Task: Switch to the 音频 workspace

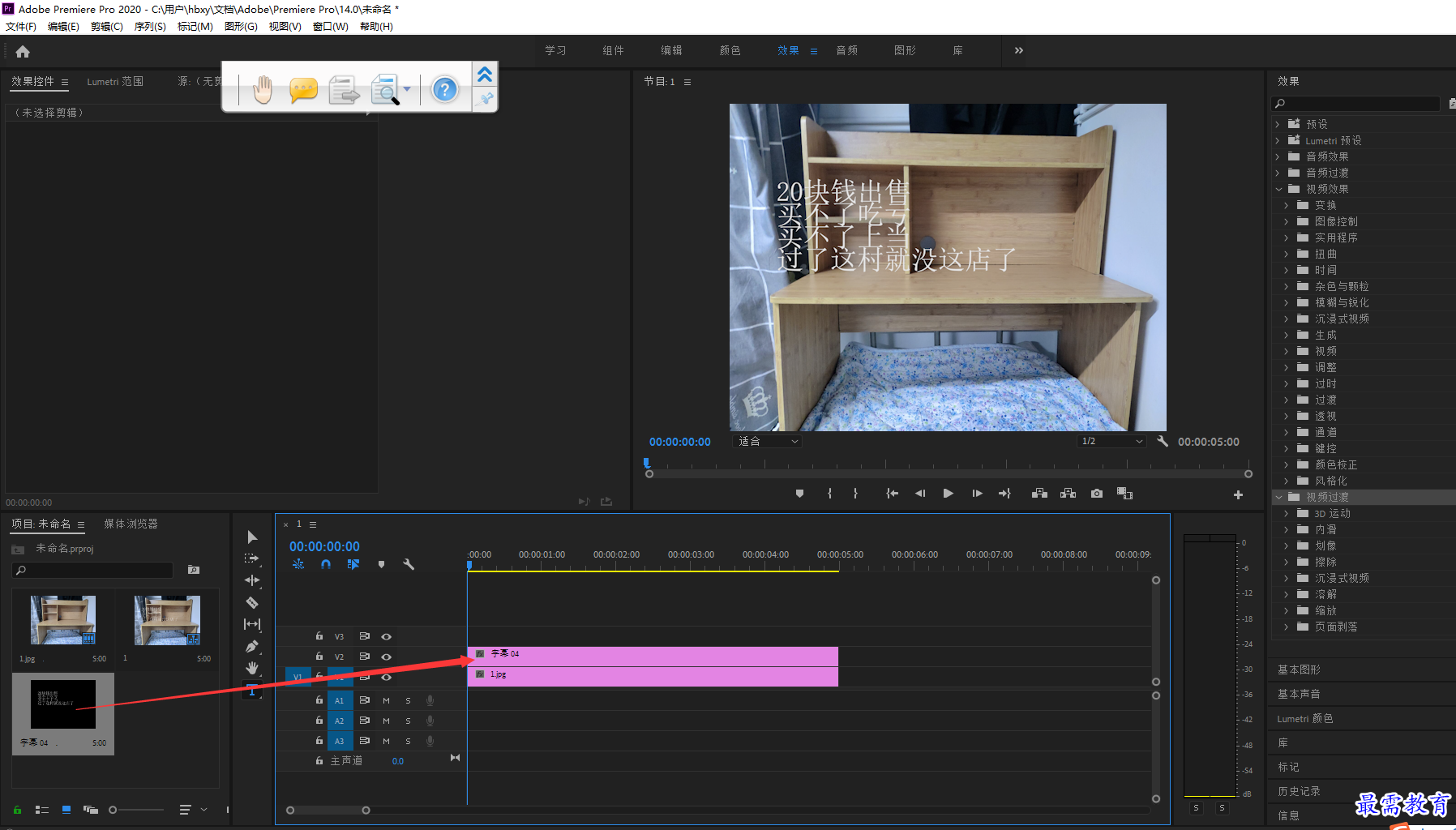Action: [847, 50]
